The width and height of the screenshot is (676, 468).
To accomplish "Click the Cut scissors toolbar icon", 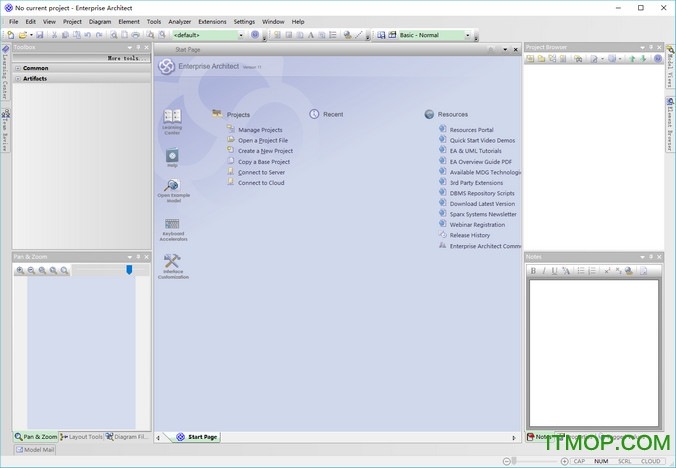I will point(54,35).
